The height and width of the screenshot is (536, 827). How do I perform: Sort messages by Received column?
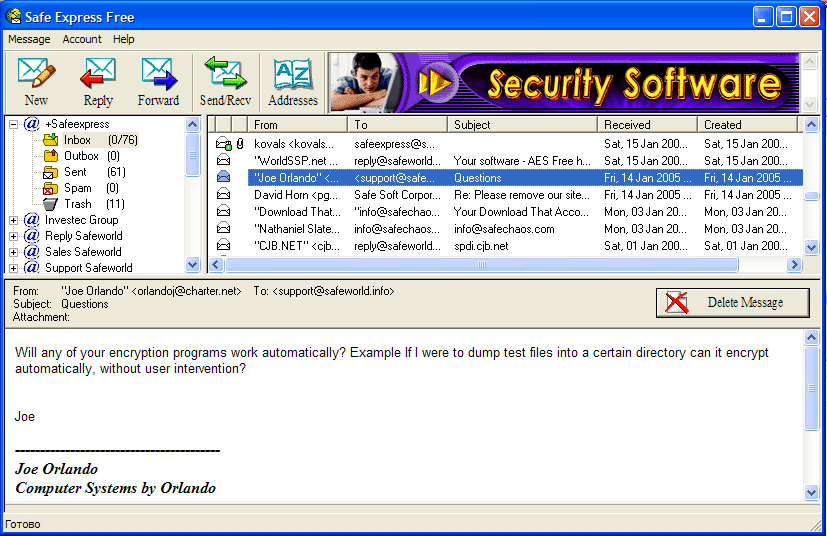[x=648, y=125]
